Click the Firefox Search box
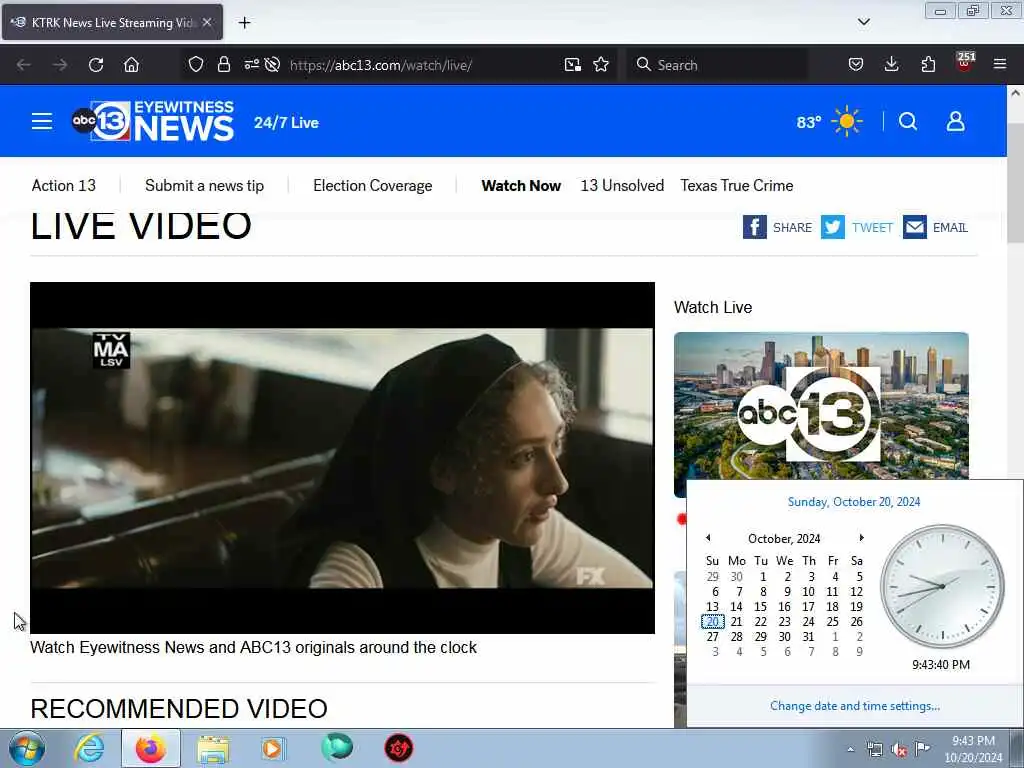The image size is (1024, 768). click(x=718, y=65)
